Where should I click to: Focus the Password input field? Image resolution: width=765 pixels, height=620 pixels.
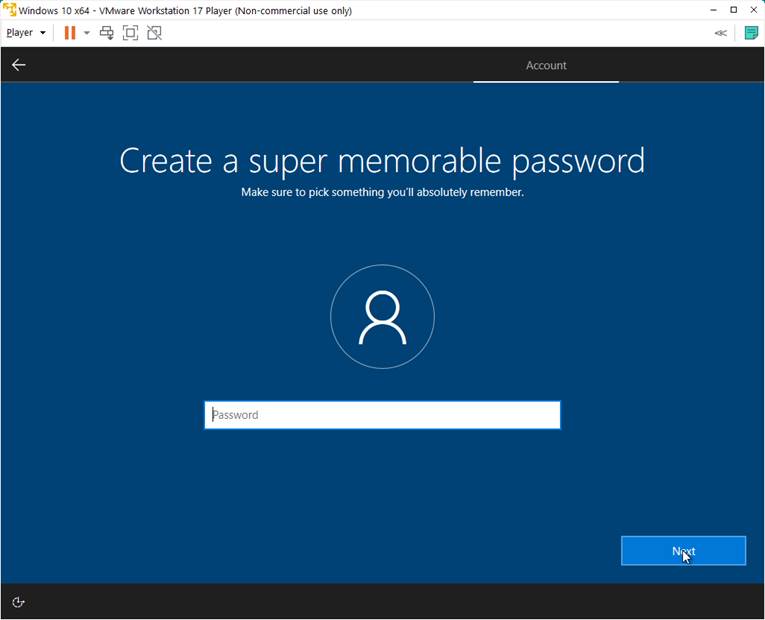[382, 415]
